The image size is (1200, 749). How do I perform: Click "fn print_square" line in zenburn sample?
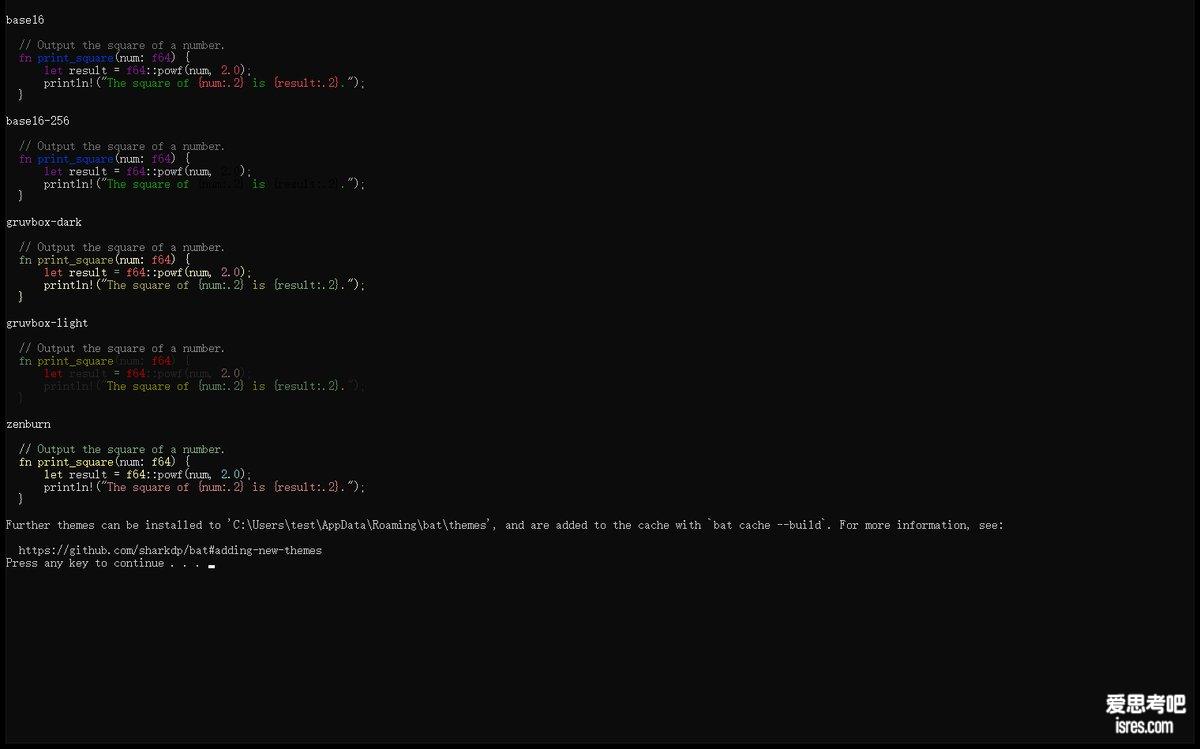coord(105,462)
